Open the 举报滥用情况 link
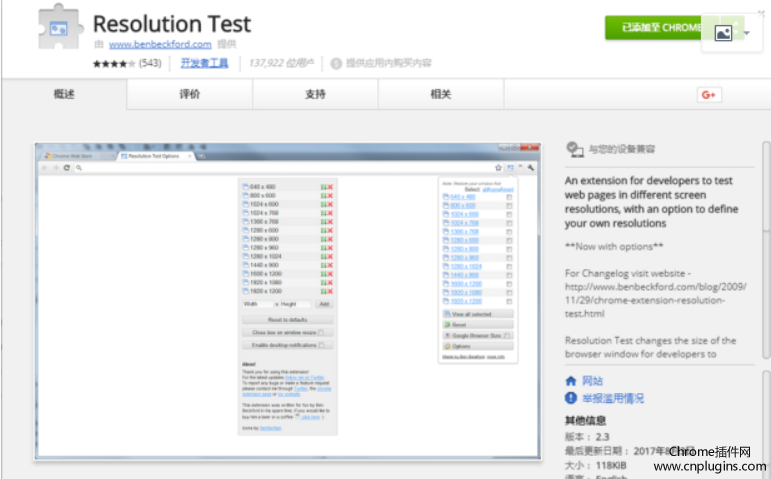This screenshot has width=771, height=479. click(x=613, y=398)
